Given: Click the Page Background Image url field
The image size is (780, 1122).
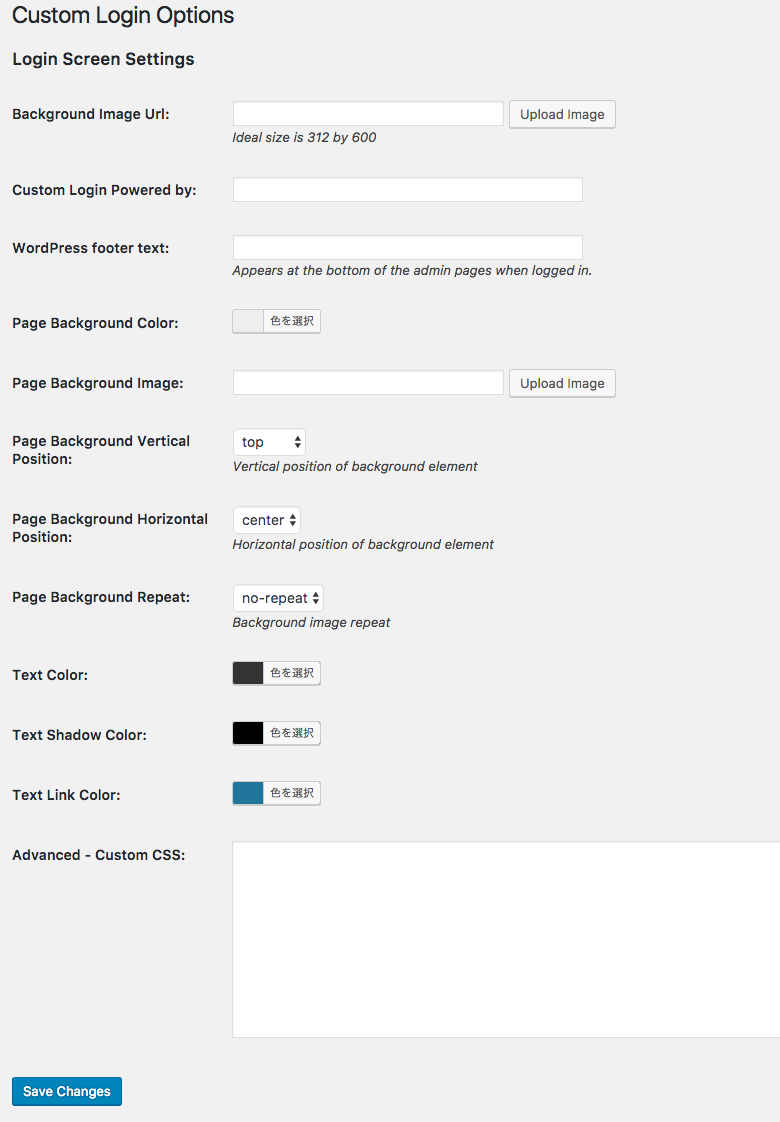Looking at the screenshot, I should 368,383.
